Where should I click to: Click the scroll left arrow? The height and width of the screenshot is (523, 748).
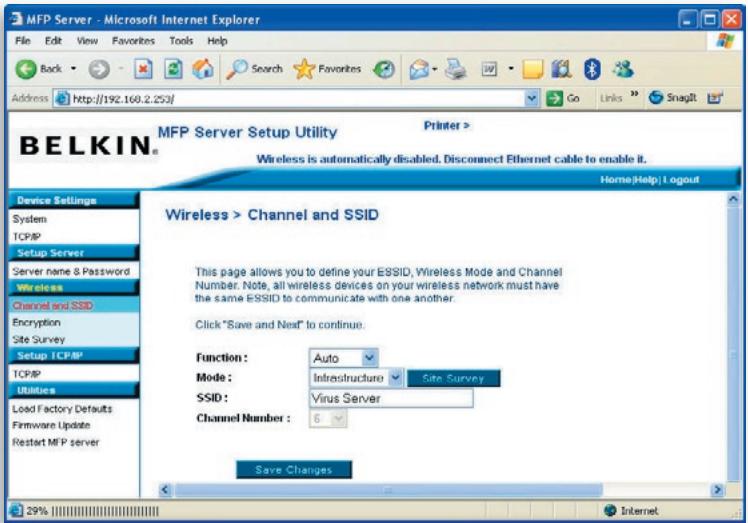[x=165, y=490]
